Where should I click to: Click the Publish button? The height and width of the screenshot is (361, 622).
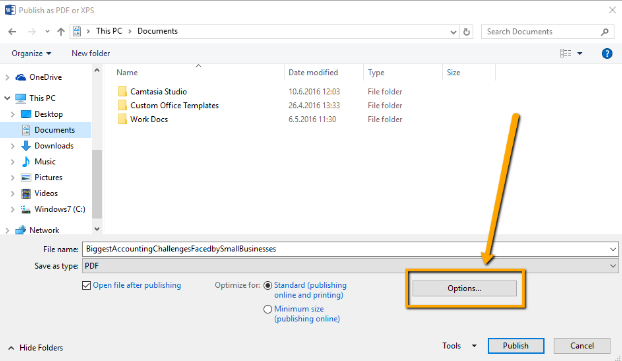[516, 346]
